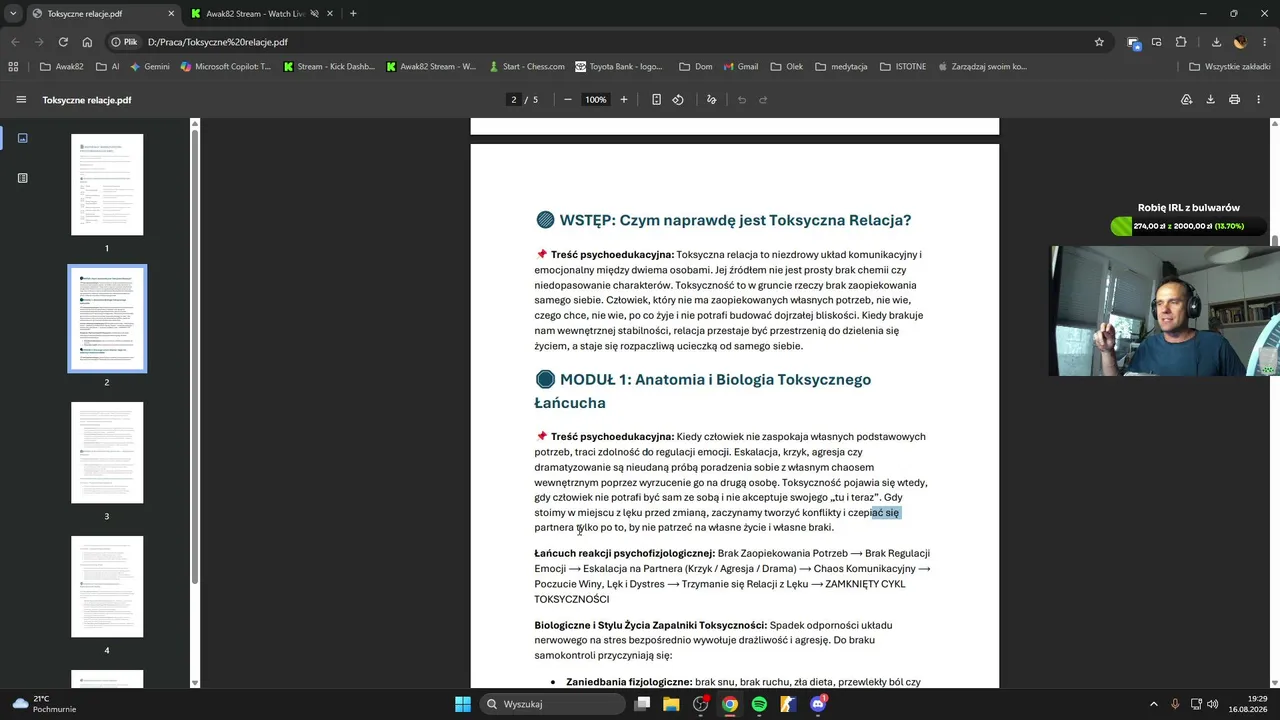Rotate the PDF counterclockwise
This screenshot has height=720, width=1280.
pyautogui.click(x=678, y=100)
